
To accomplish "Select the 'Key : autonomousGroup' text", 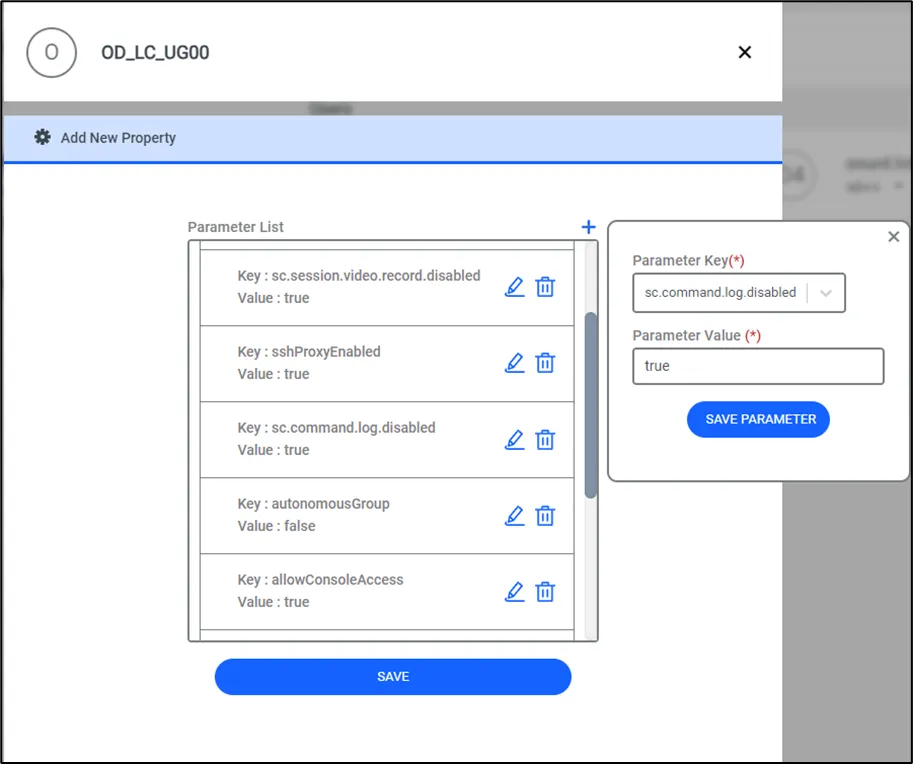I will [x=313, y=504].
